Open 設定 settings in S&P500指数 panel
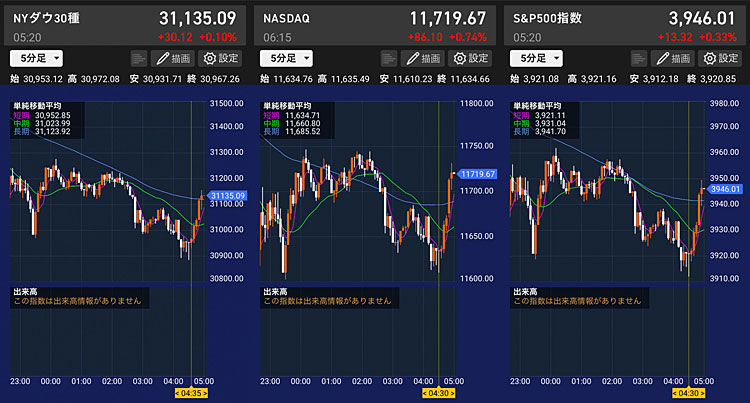Viewport: 750px width, 403px height. click(720, 58)
